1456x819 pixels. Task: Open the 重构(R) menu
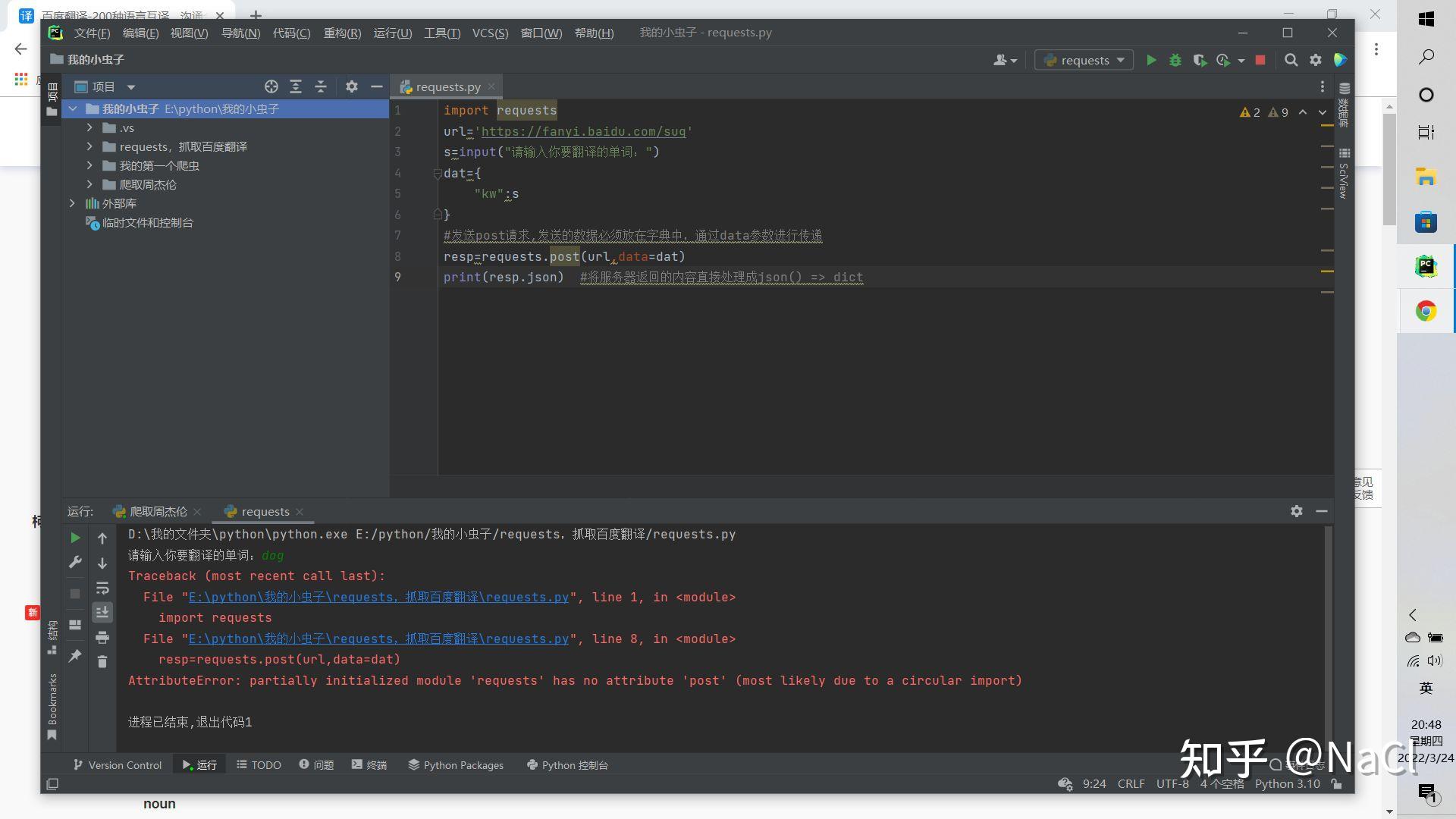point(342,33)
